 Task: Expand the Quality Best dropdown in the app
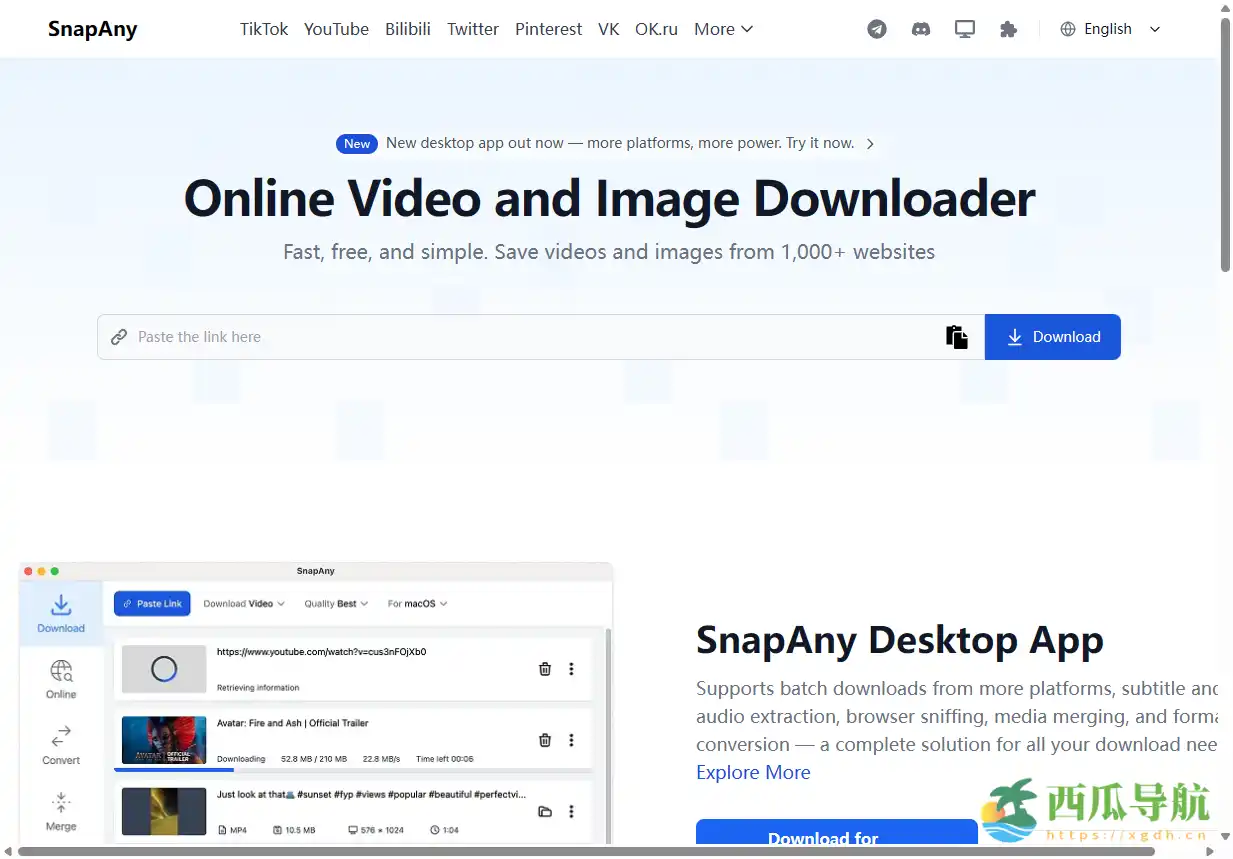(335, 603)
